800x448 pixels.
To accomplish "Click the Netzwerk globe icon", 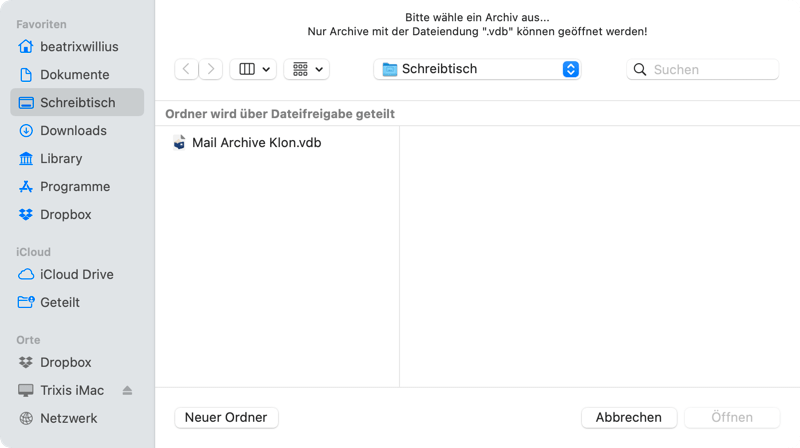I will [x=26, y=418].
